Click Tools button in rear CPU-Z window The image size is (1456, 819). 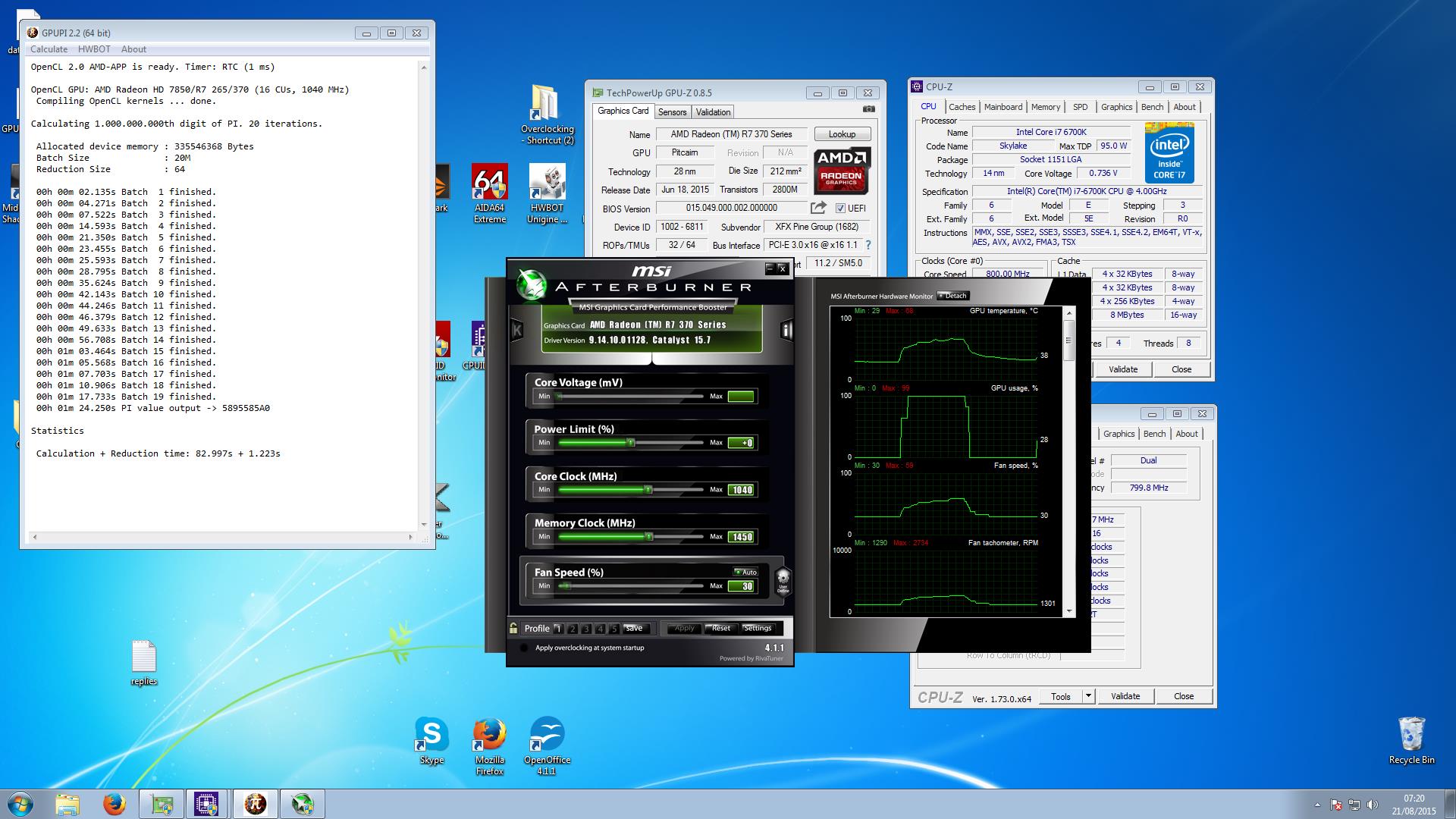coord(1061,696)
